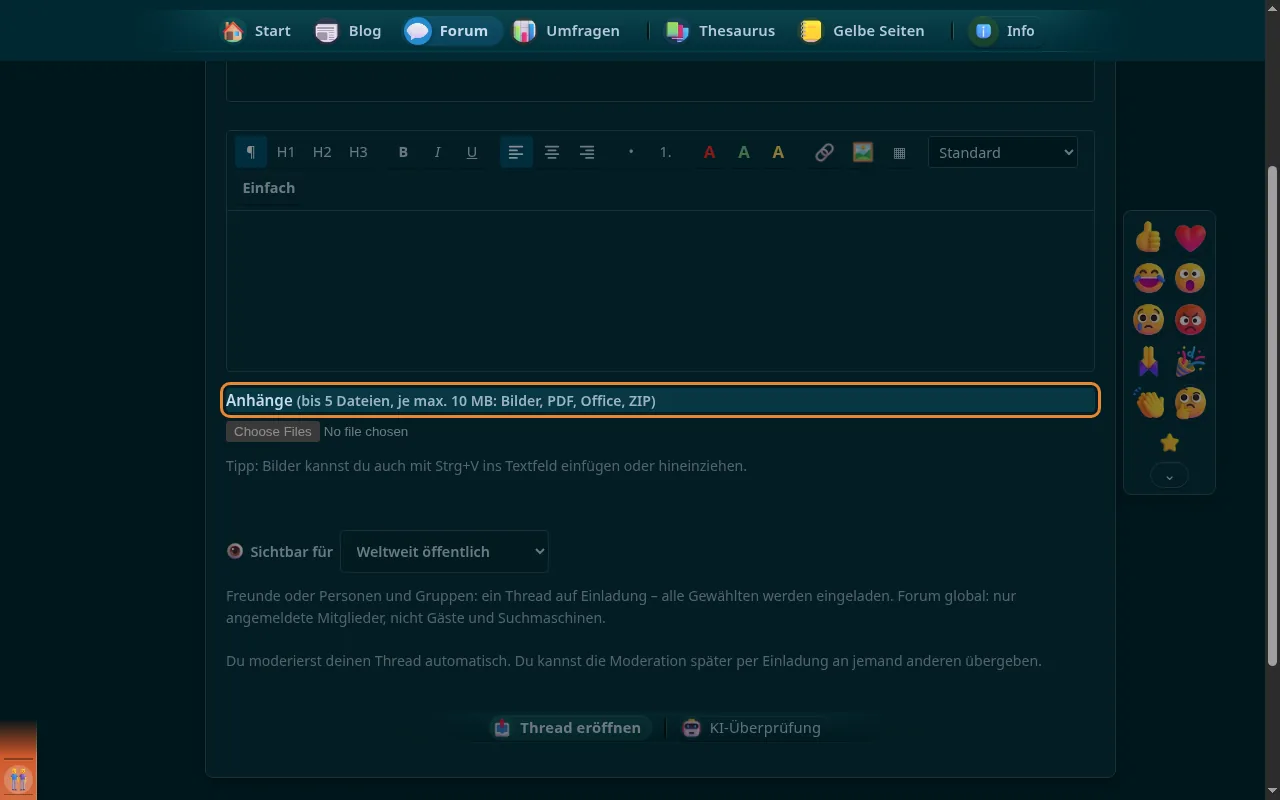This screenshot has width=1280, height=800.
Task: Add a bulleted list
Action: (631, 152)
